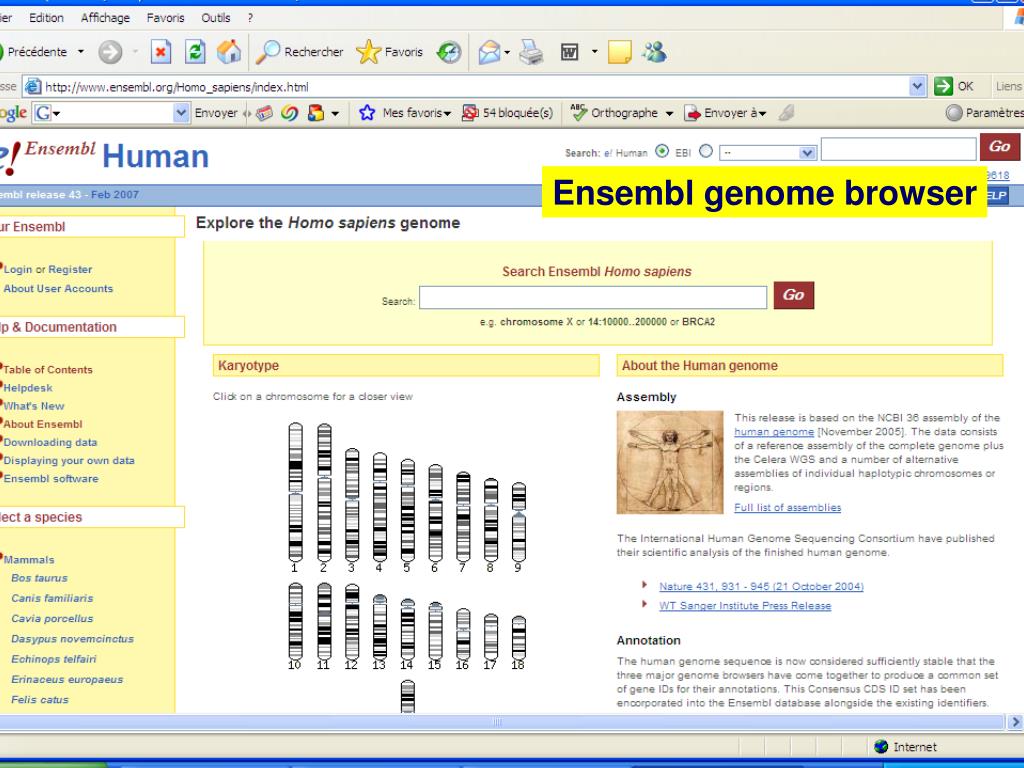Open the Full list of assemblies link
Image resolution: width=1024 pixels, height=768 pixels.
point(788,507)
